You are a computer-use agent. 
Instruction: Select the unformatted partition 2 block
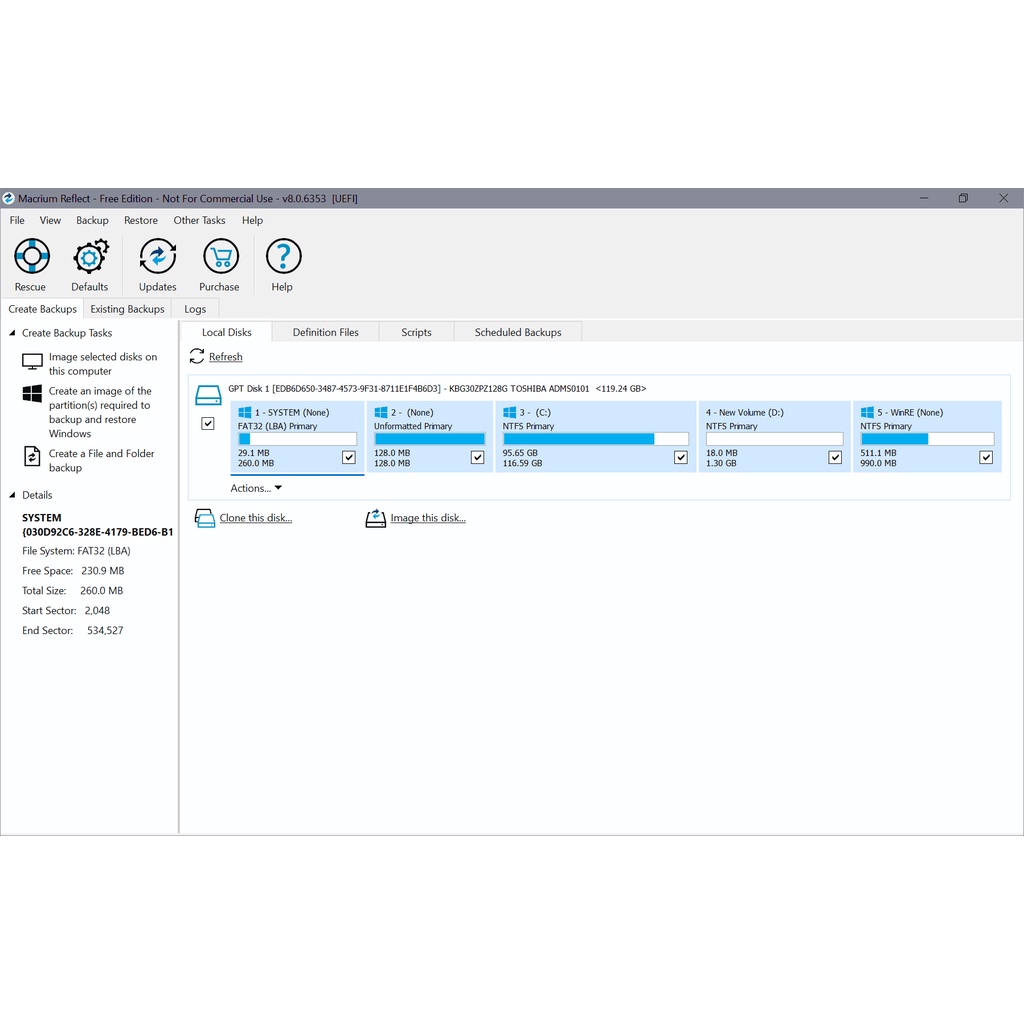click(x=428, y=437)
